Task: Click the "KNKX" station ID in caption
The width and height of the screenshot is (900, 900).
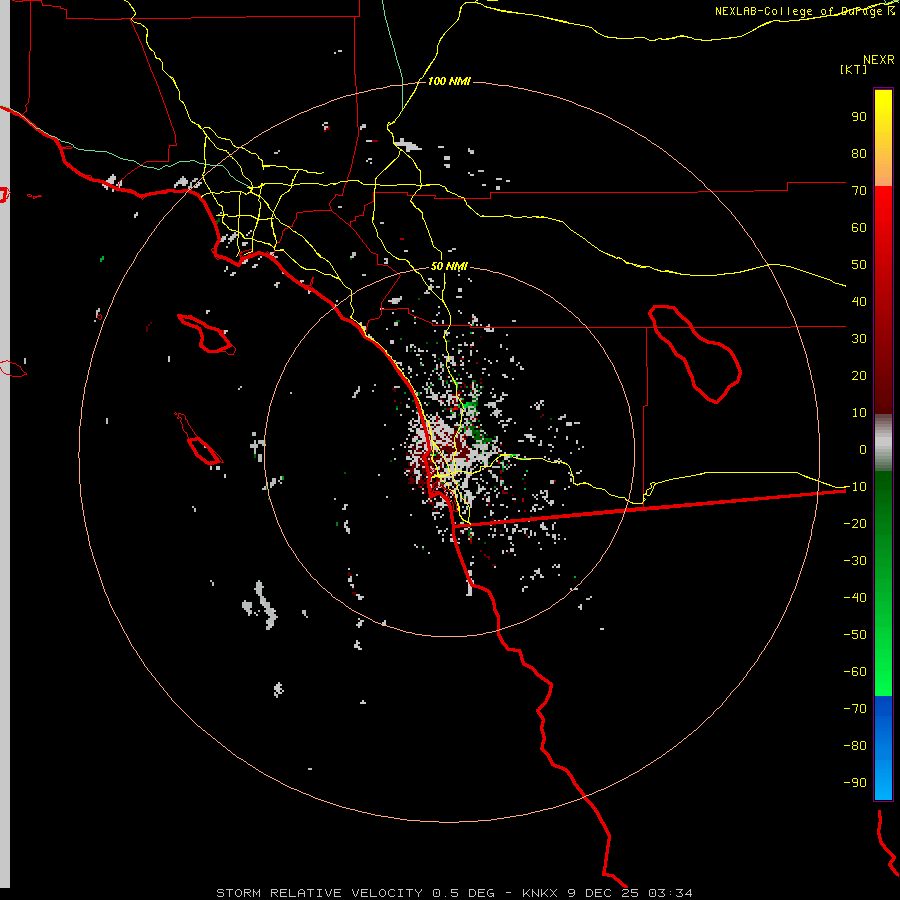Action: pos(540,893)
